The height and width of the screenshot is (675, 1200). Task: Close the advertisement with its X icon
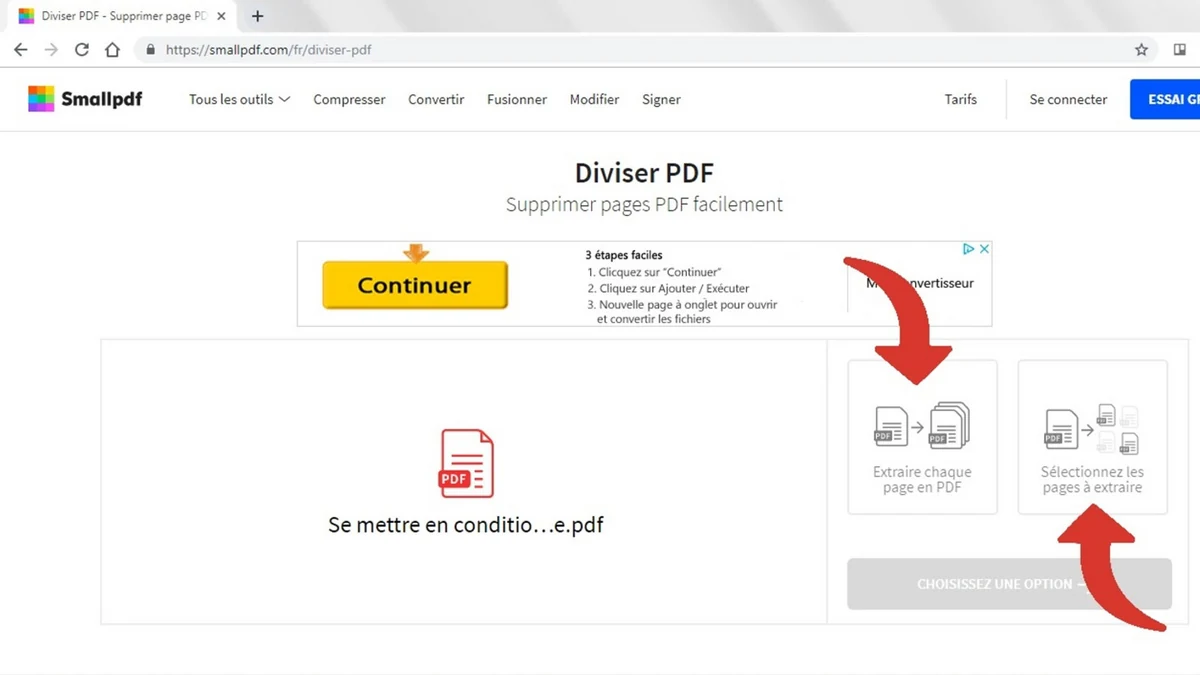pos(985,248)
